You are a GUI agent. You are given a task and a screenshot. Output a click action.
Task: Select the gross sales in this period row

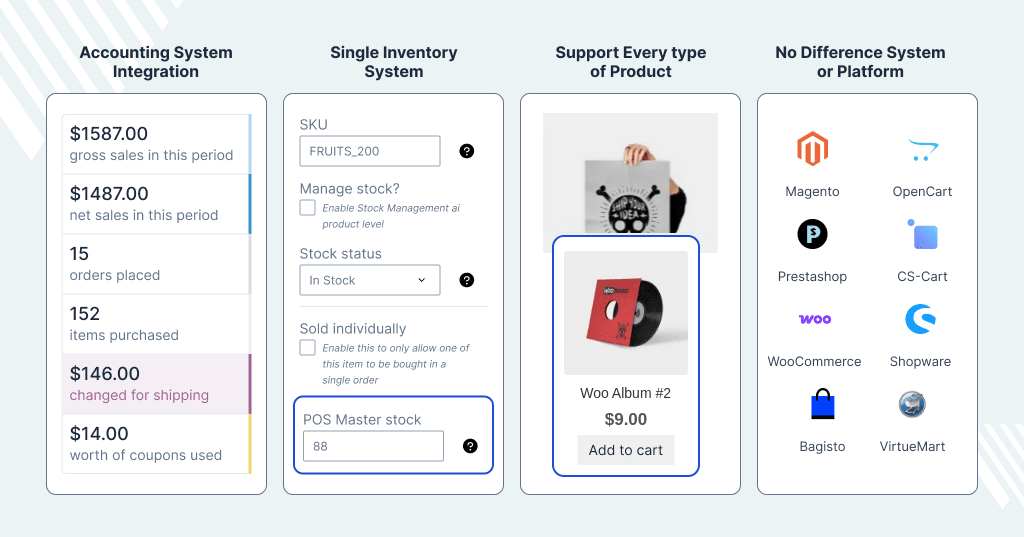pyautogui.click(x=156, y=144)
